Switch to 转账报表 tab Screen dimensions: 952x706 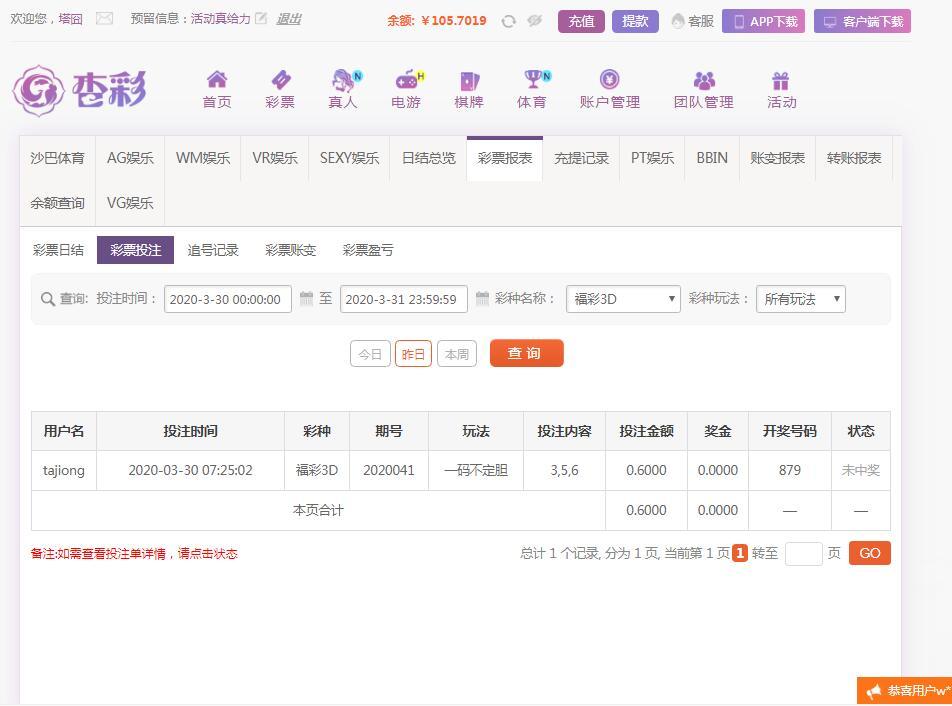[854, 158]
